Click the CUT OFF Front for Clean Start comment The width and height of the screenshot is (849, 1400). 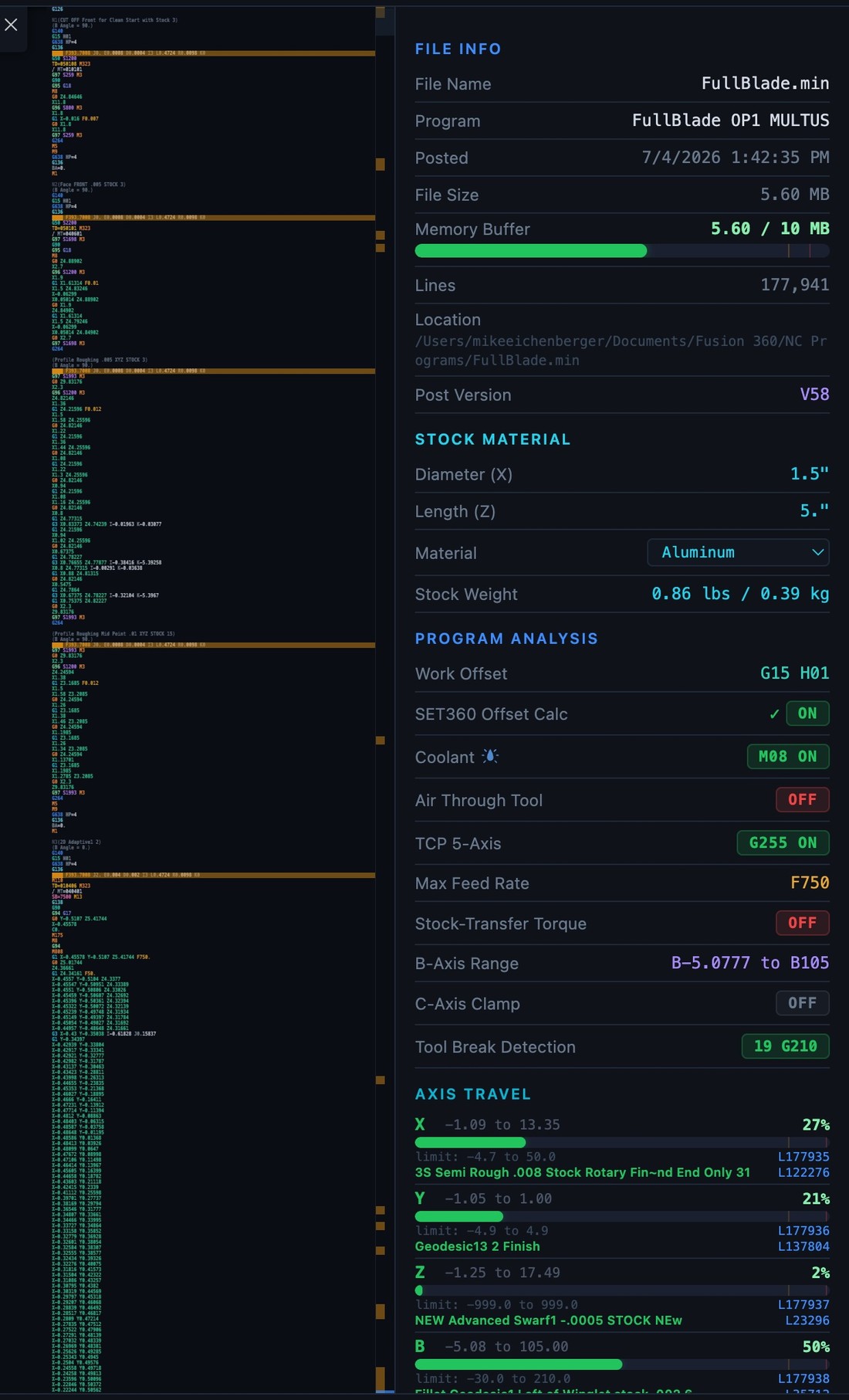pos(114,20)
